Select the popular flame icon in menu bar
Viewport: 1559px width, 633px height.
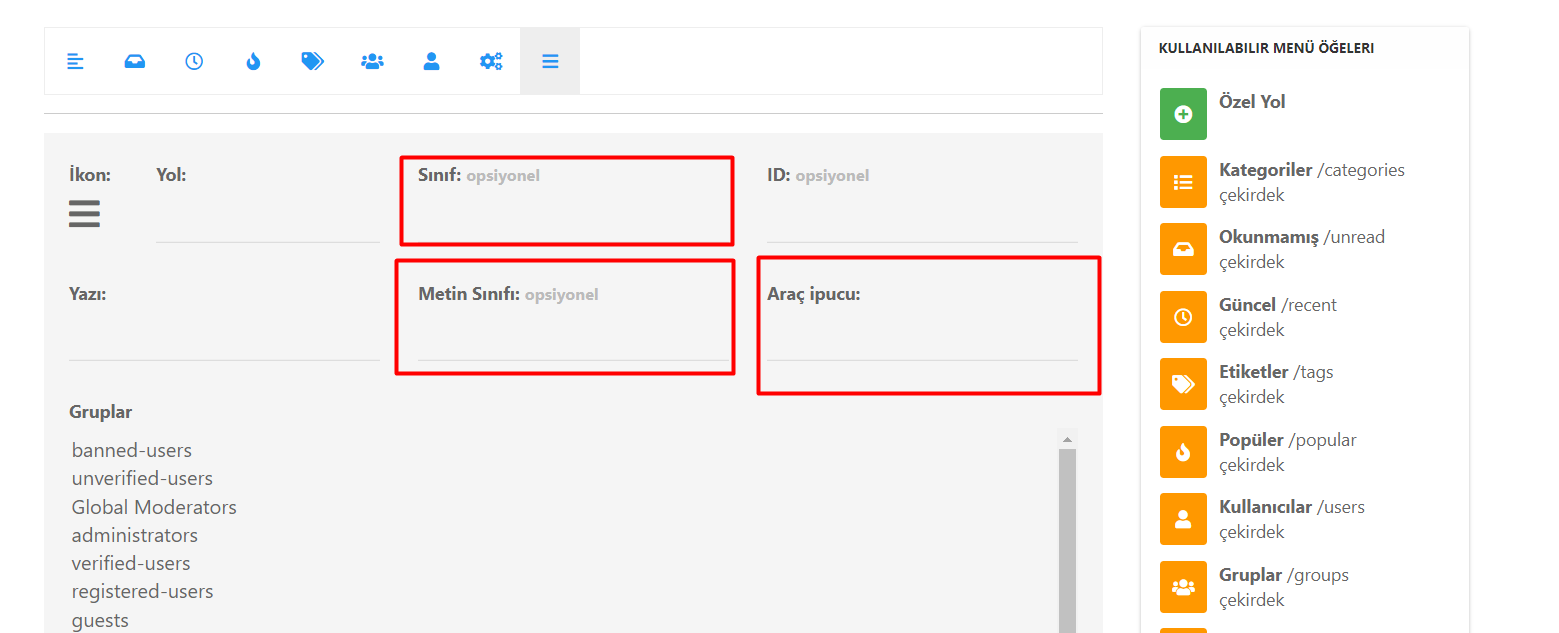[x=253, y=61]
